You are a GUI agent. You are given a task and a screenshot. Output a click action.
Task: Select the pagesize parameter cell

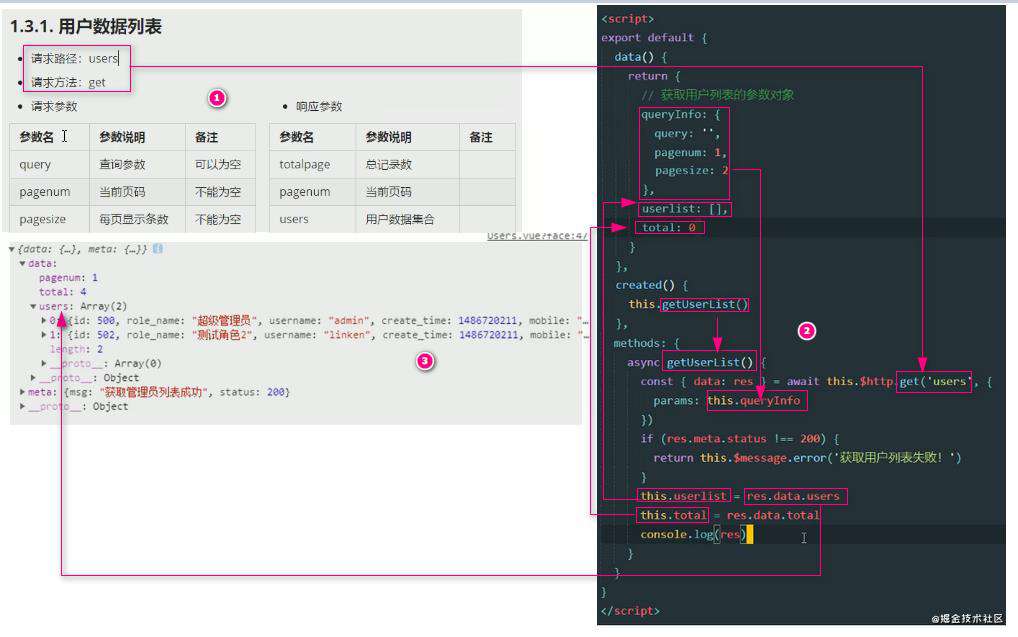49,219
